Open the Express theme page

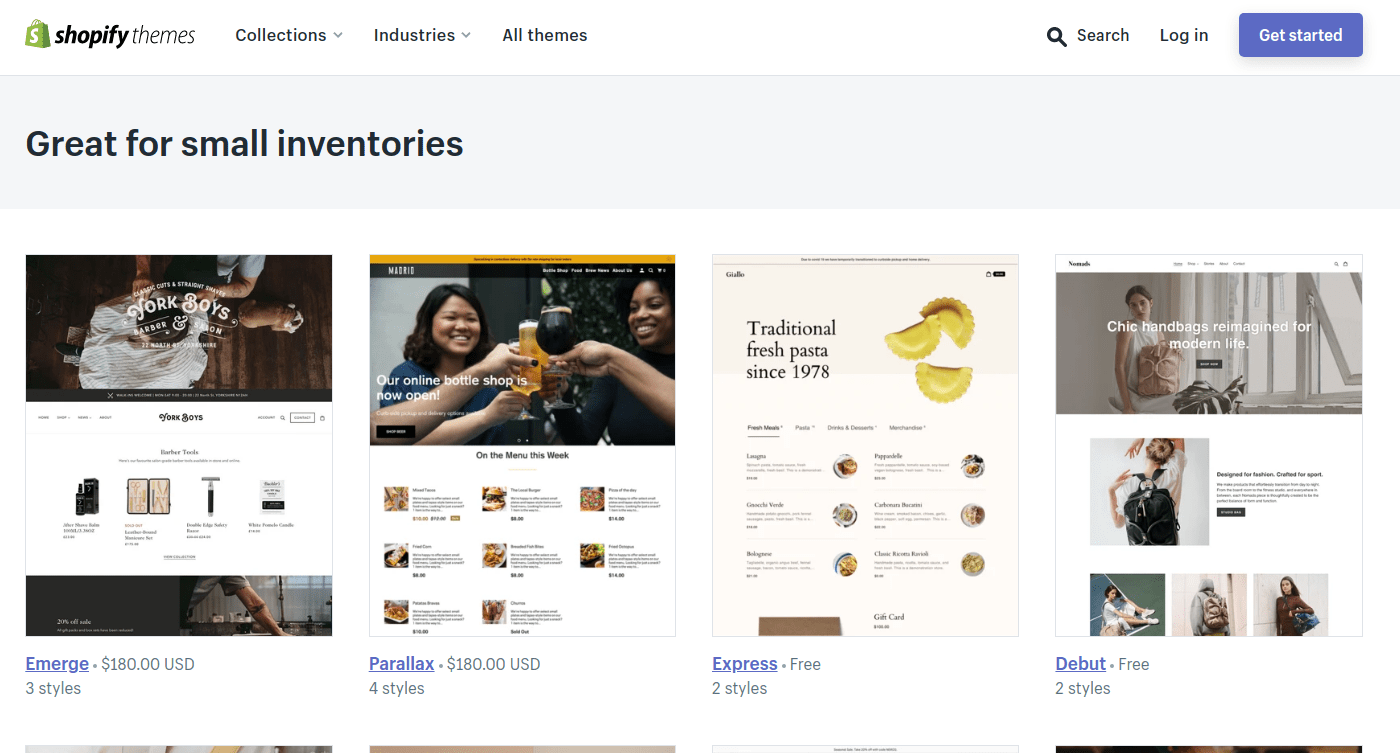[744, 663]
